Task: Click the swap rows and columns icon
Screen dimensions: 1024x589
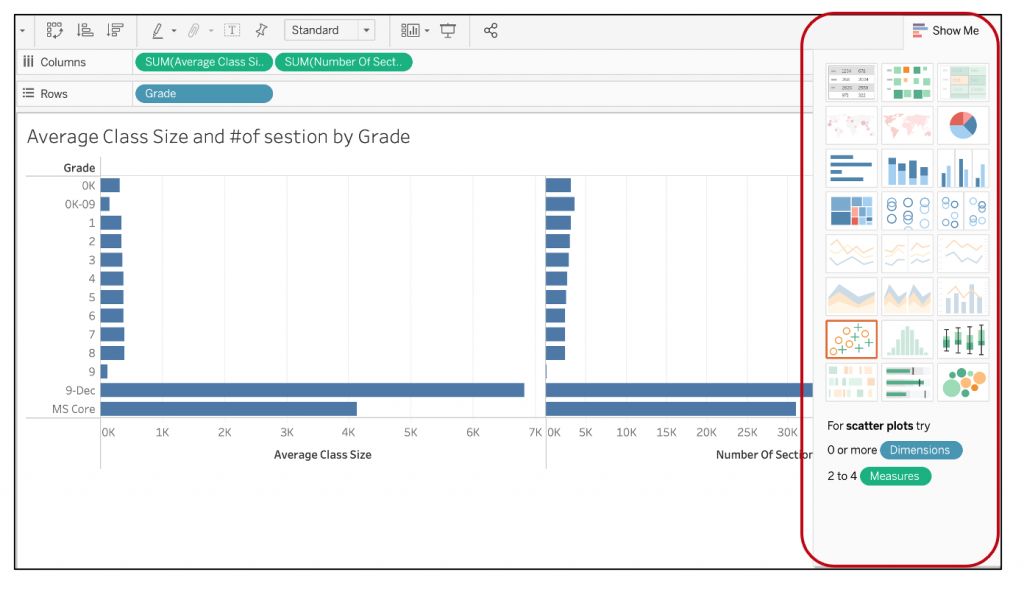Action: (55, 31)
